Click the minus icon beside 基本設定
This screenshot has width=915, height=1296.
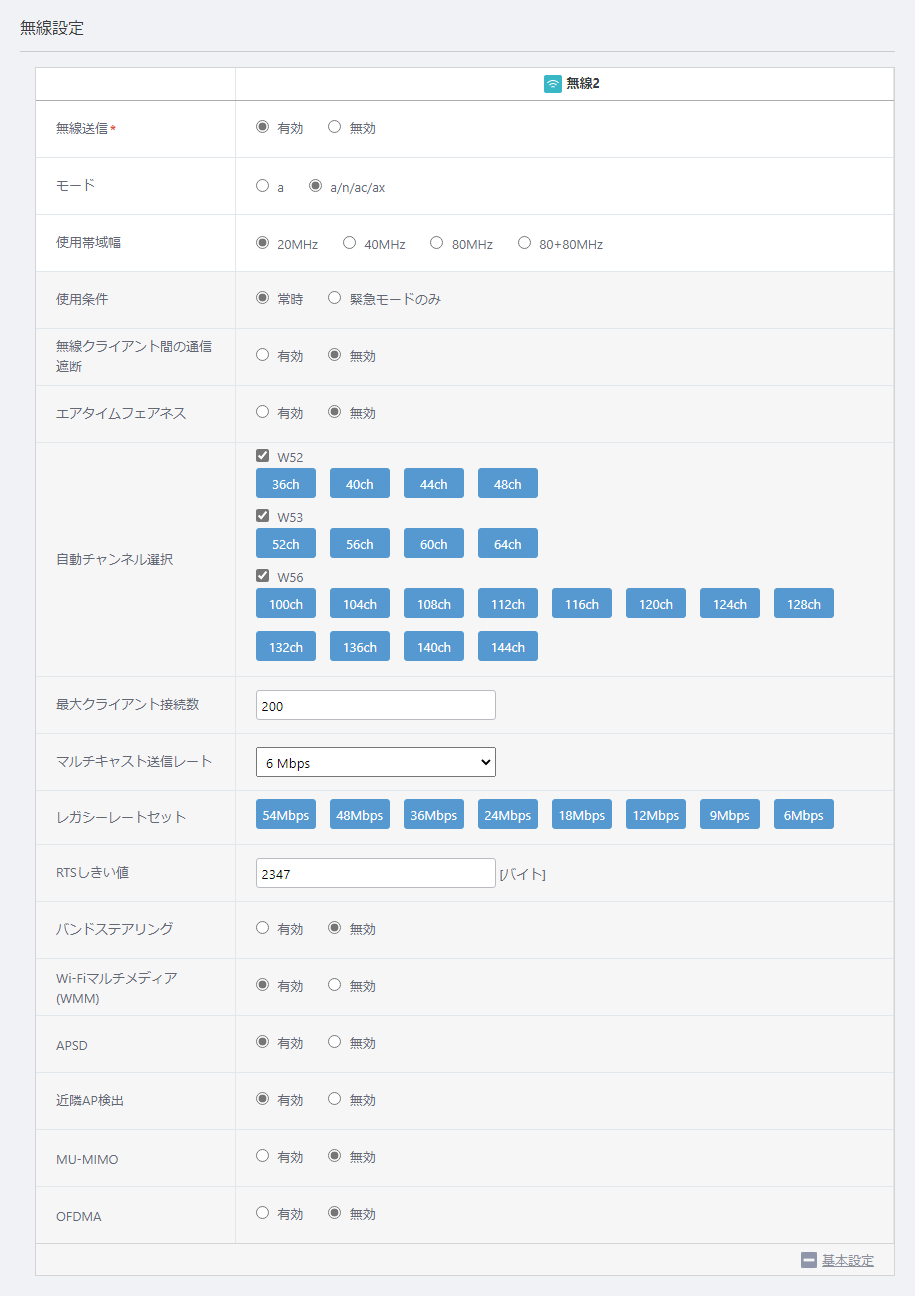[809, 1260]
